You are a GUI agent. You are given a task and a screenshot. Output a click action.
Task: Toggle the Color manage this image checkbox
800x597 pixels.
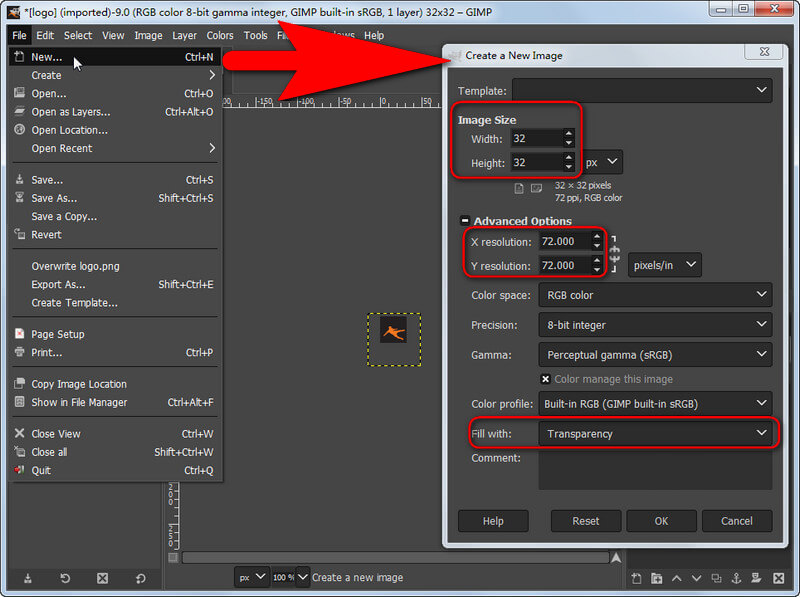546,379
